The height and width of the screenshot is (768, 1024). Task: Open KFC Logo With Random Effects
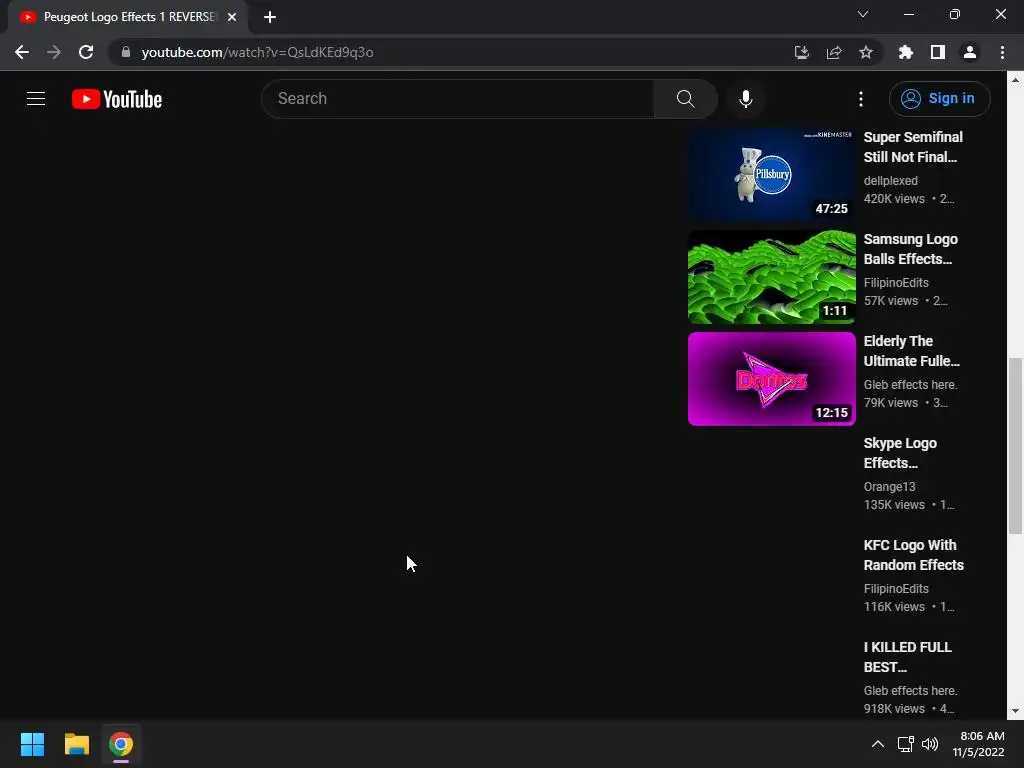tap(914, 554)
